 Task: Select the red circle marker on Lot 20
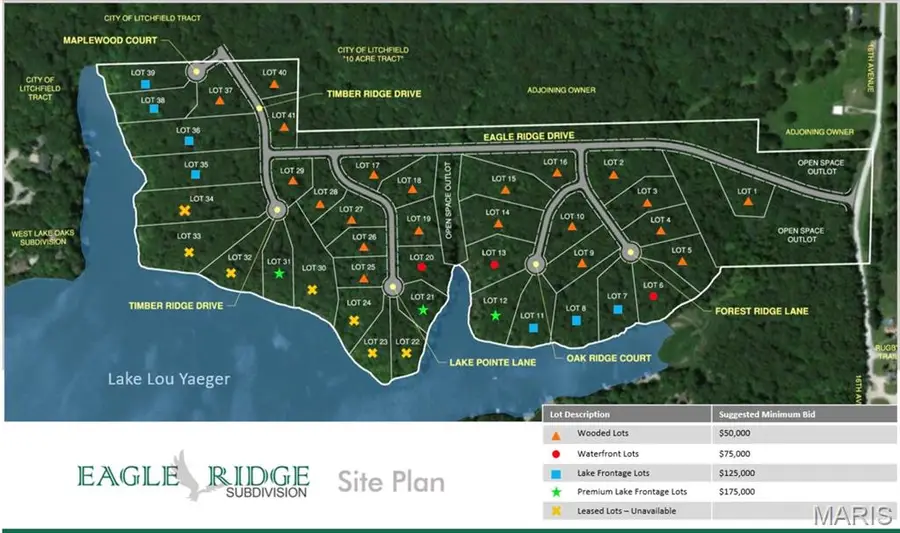[421, 267]
